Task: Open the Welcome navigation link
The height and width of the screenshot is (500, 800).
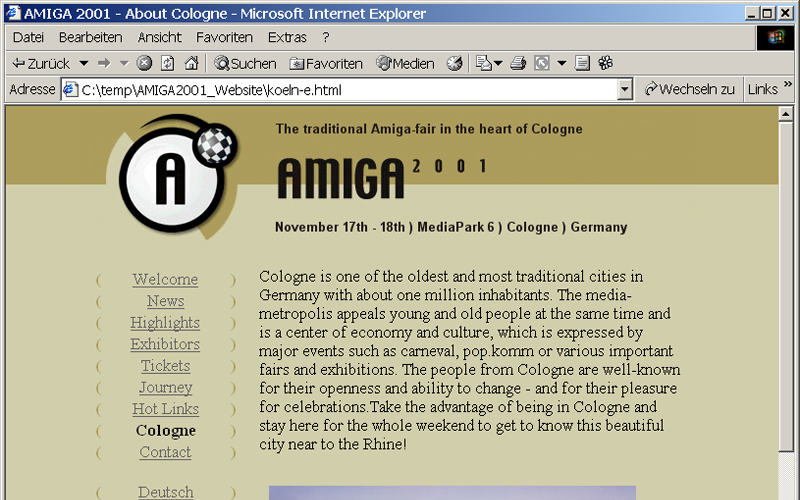Action: pos(165,280)
